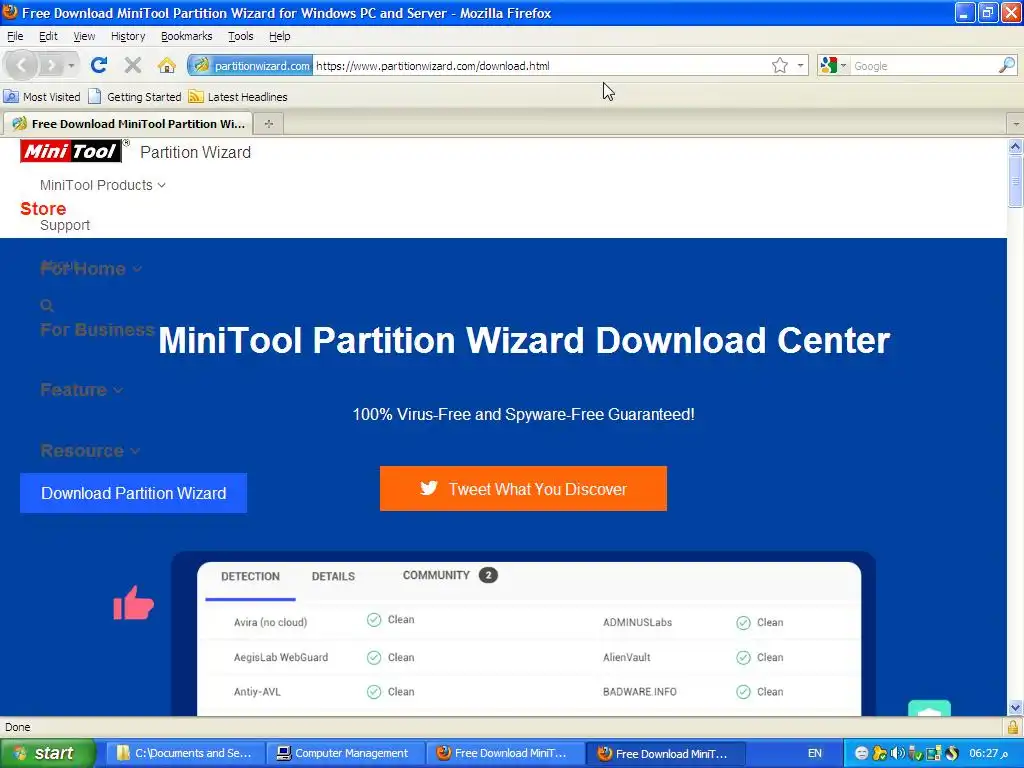1024x768 pixels.
Task: Switch to the DETAILS tab
Action: tap(333, 576)
